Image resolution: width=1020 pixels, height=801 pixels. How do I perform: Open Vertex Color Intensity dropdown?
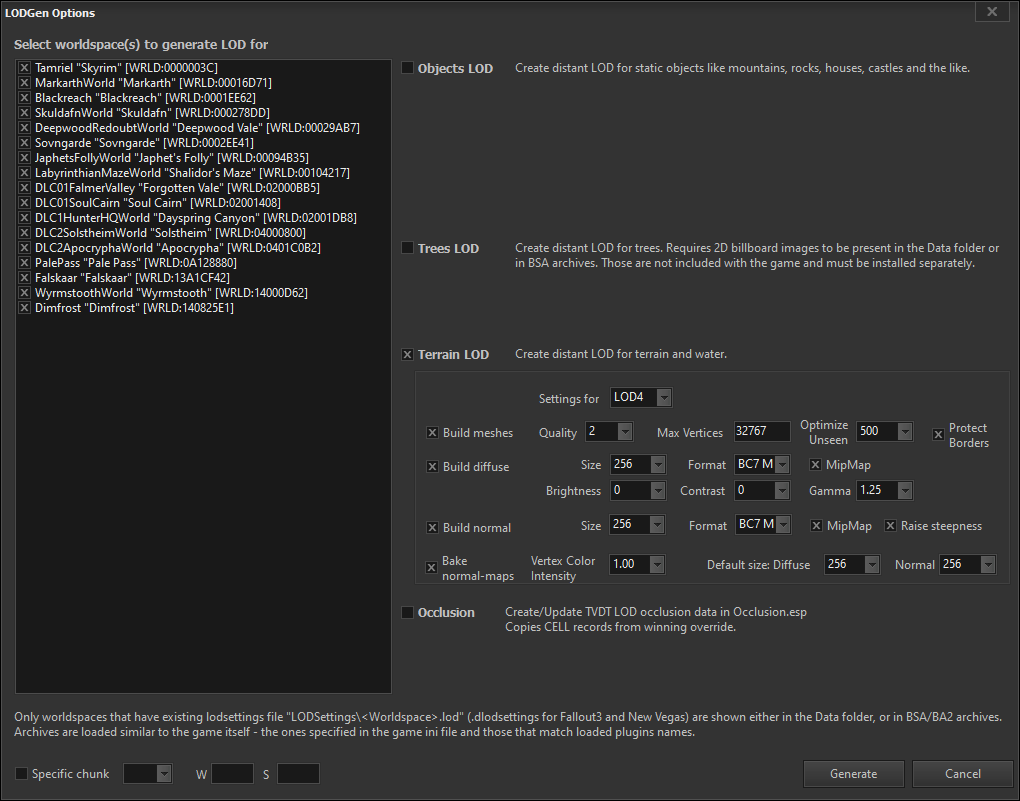[x=638, y=564]
